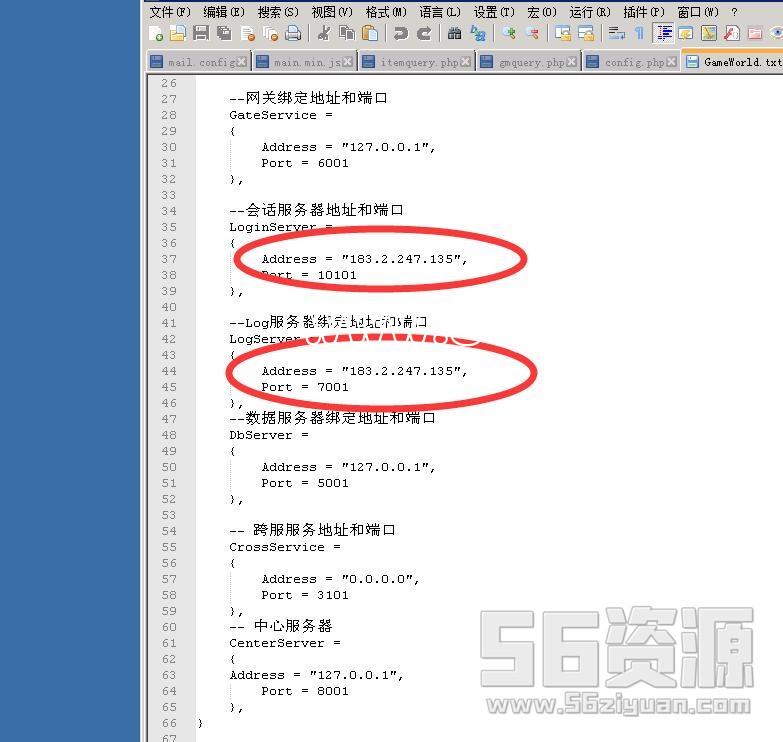Click the New file toolbar icon
Image resolution: width=783 pixels, height=742 pixels.
156,33
